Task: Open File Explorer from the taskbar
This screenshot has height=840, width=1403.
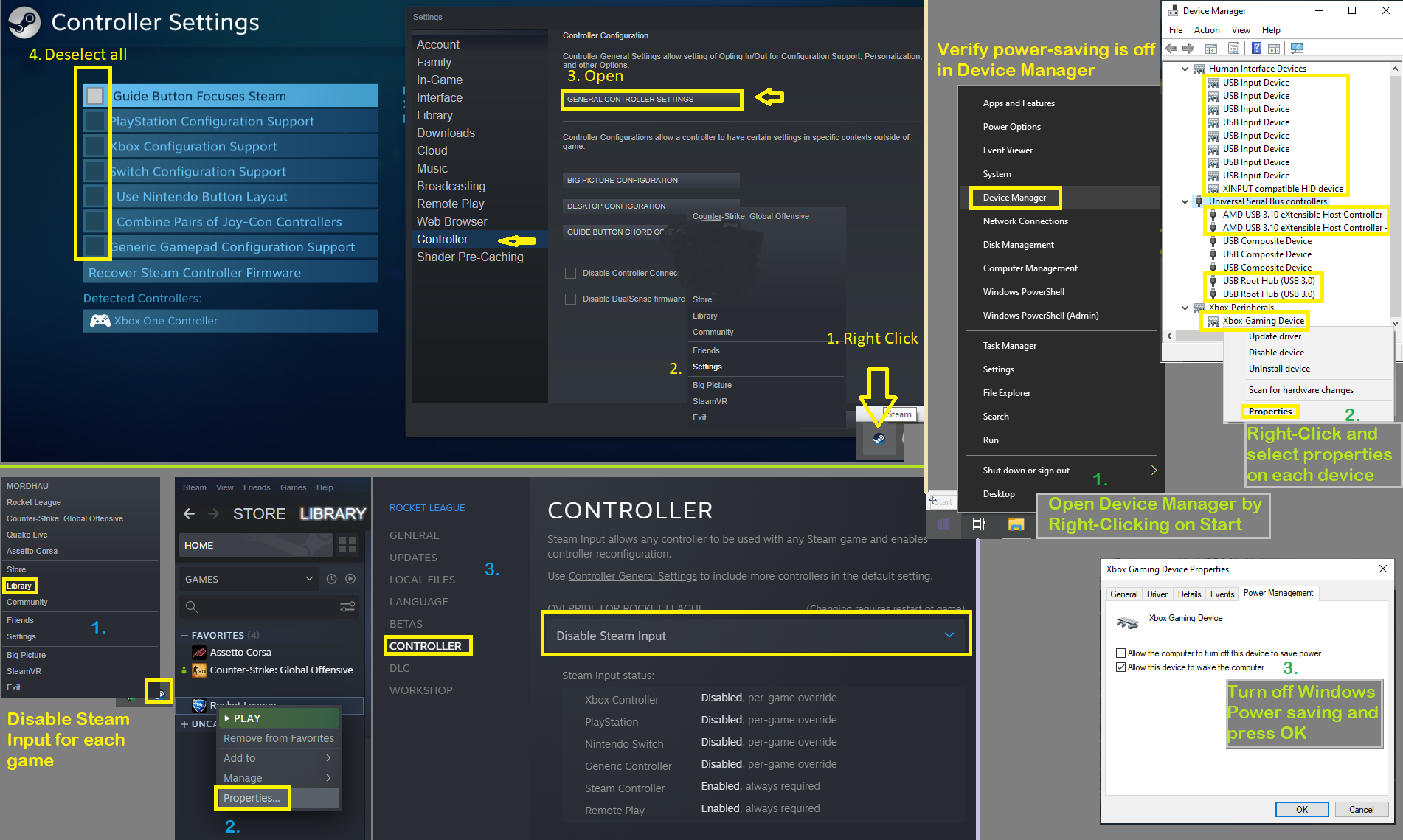Action: pyautogui.click(x=1016, y=524)
